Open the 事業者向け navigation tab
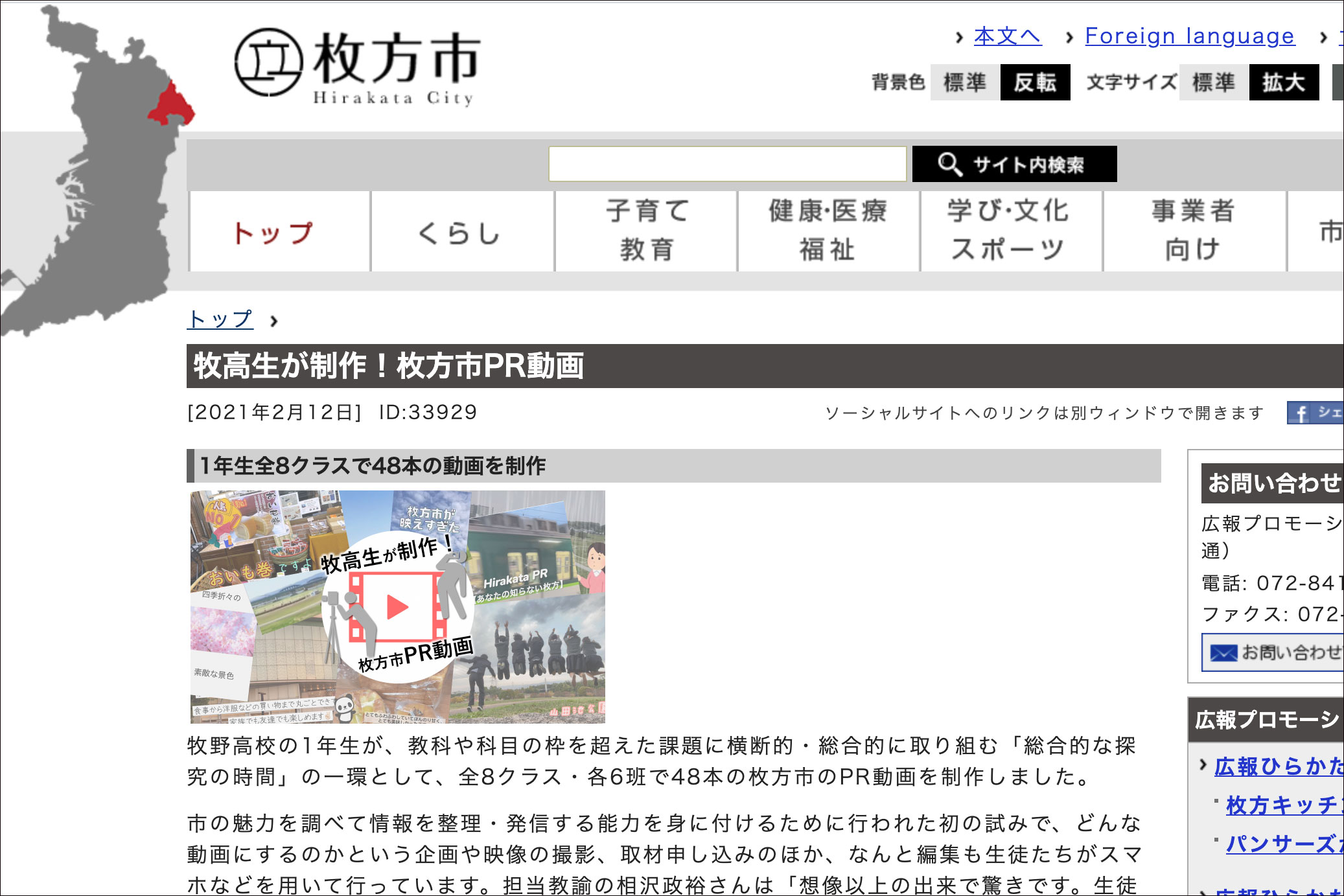 pyautogui.click(x=1193, y=231)
